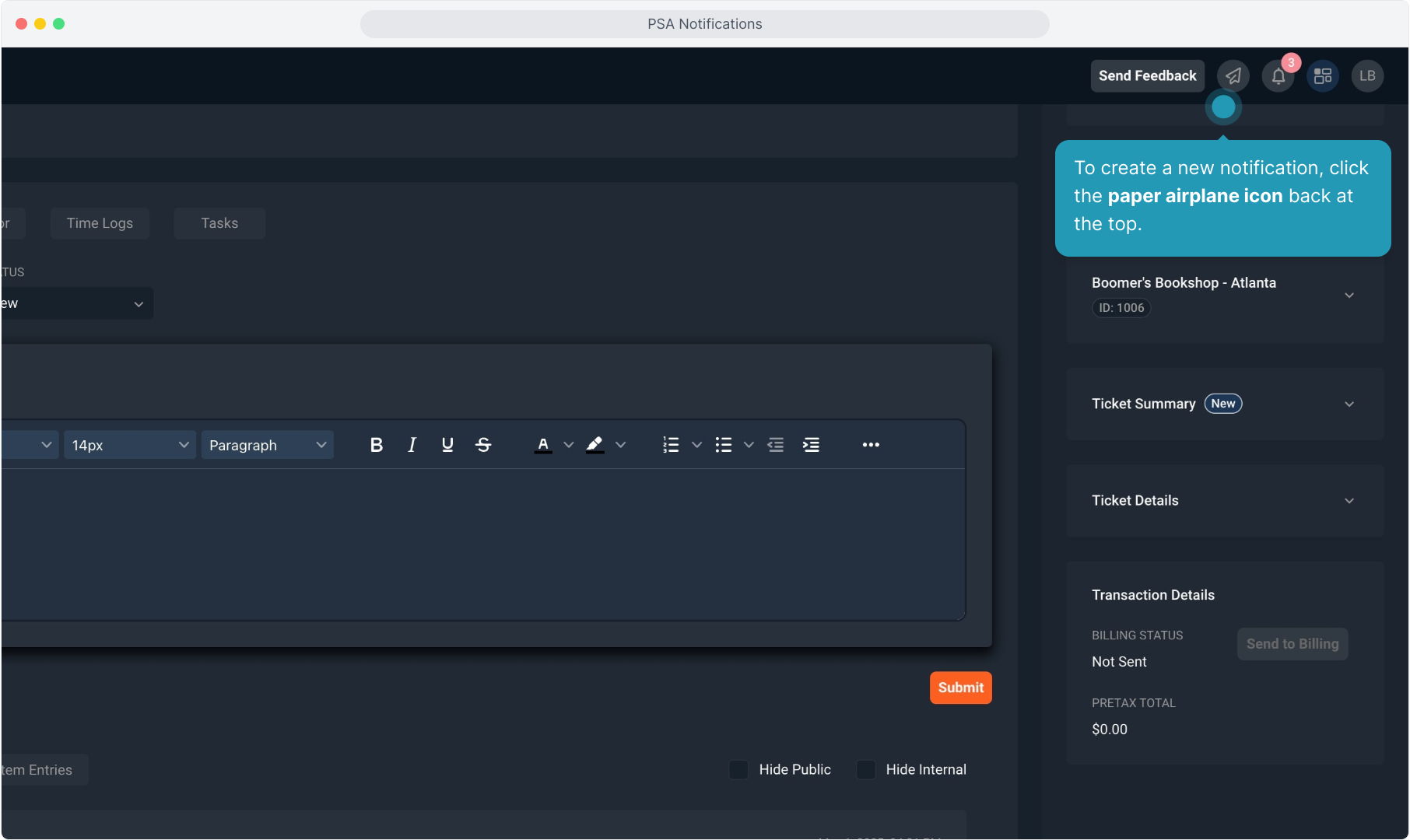Enable the Hide Public checkbox

738,770
